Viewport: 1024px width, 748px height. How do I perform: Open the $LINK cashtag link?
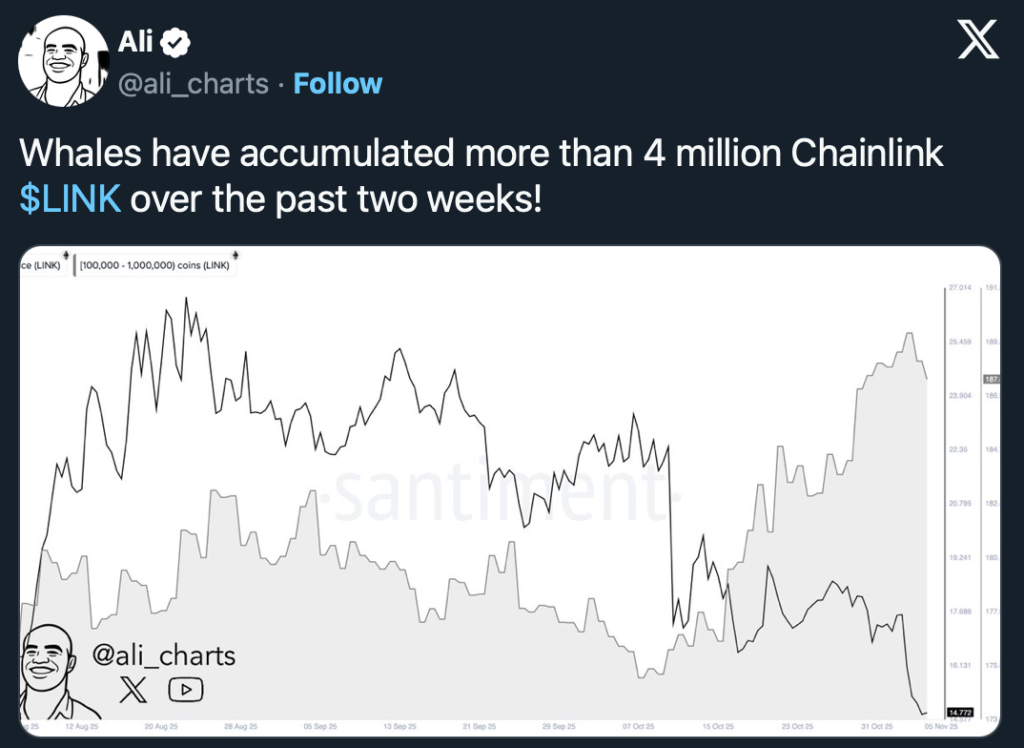pyautogui.click(x=70, y=198)
